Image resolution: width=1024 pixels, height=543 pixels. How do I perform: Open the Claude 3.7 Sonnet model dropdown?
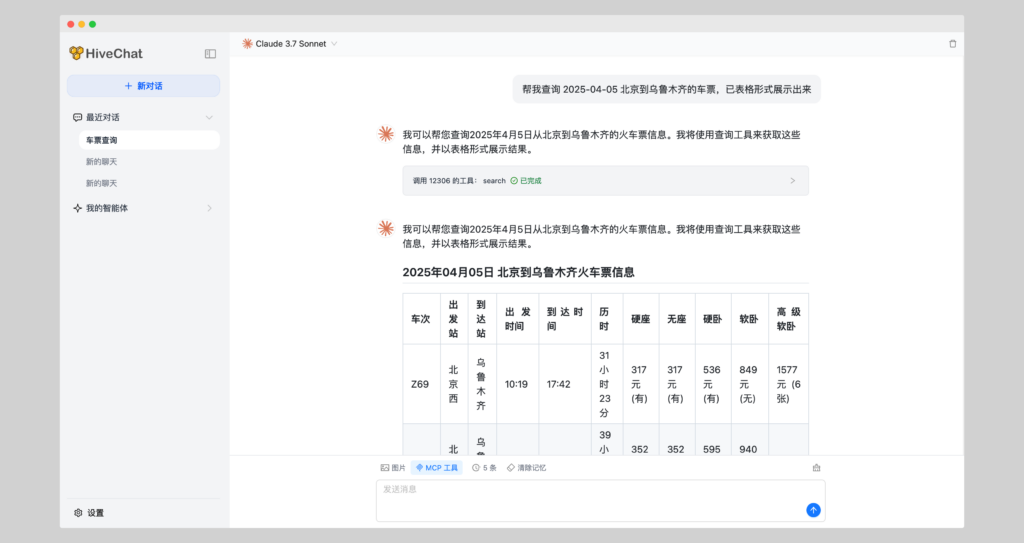290,44
